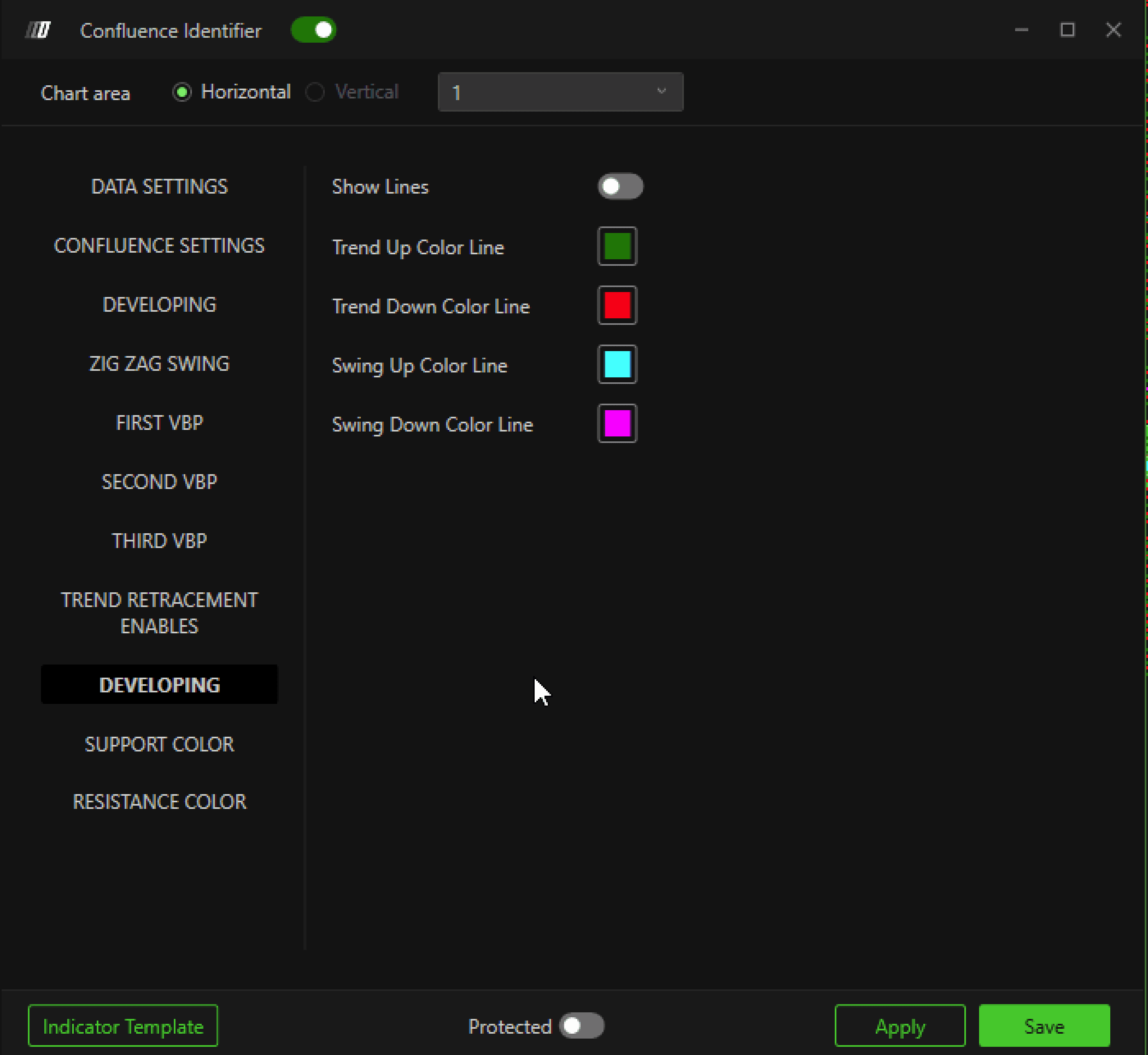Screen dimensions: 1148x1055
Task: Click the dropdown chevron arrow
Action: (661, 91)
